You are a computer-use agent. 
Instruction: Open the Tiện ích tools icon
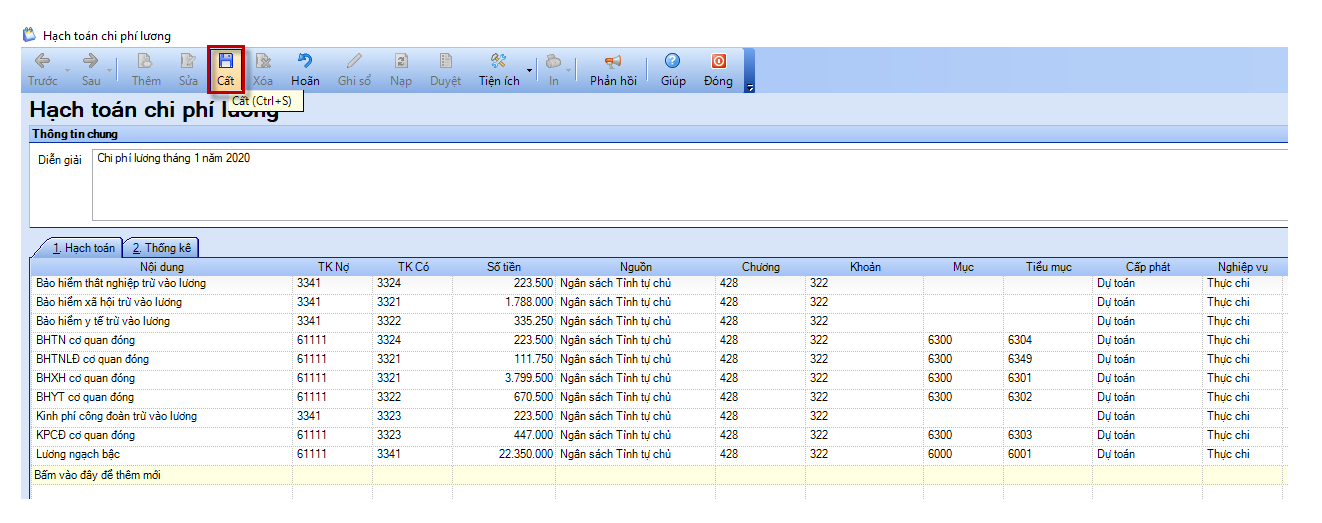[x=499, y=61]
